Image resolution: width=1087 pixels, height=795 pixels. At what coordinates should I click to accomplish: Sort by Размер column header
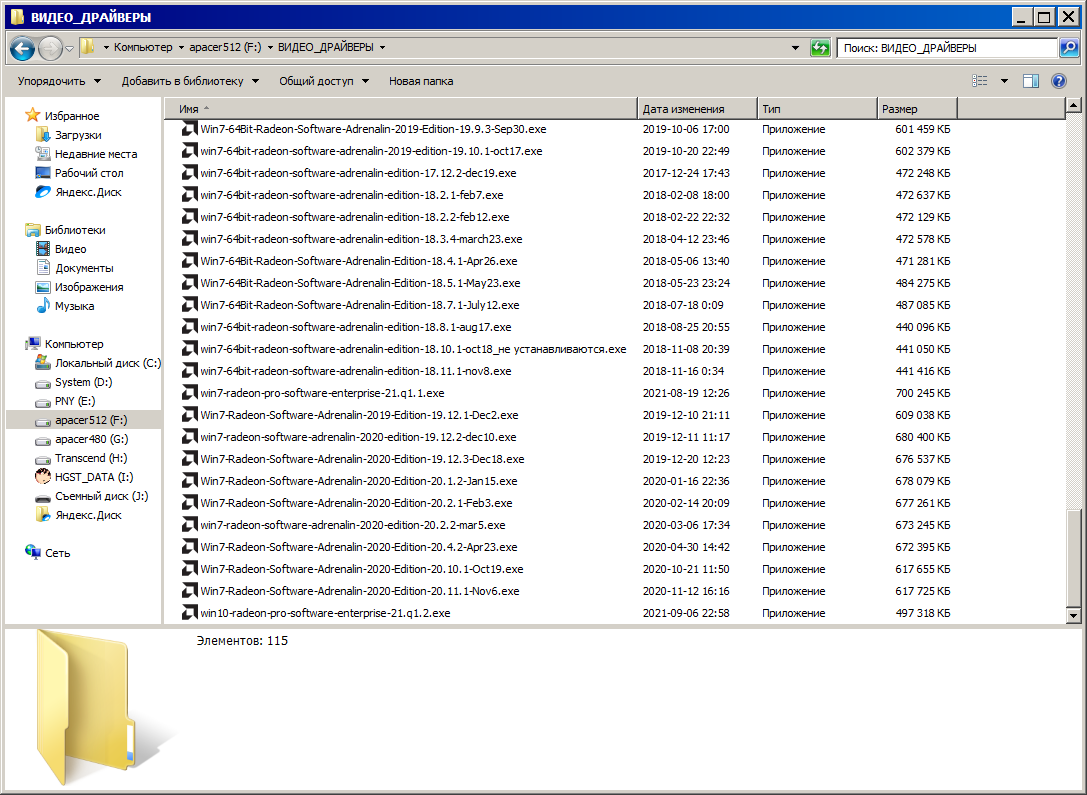tap(917, 109)
